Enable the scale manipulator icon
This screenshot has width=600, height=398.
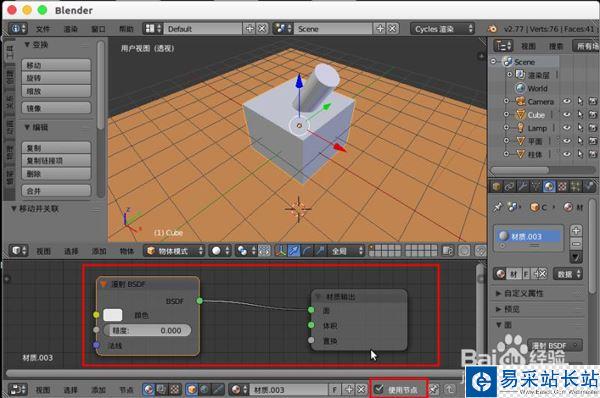point(320,251)
